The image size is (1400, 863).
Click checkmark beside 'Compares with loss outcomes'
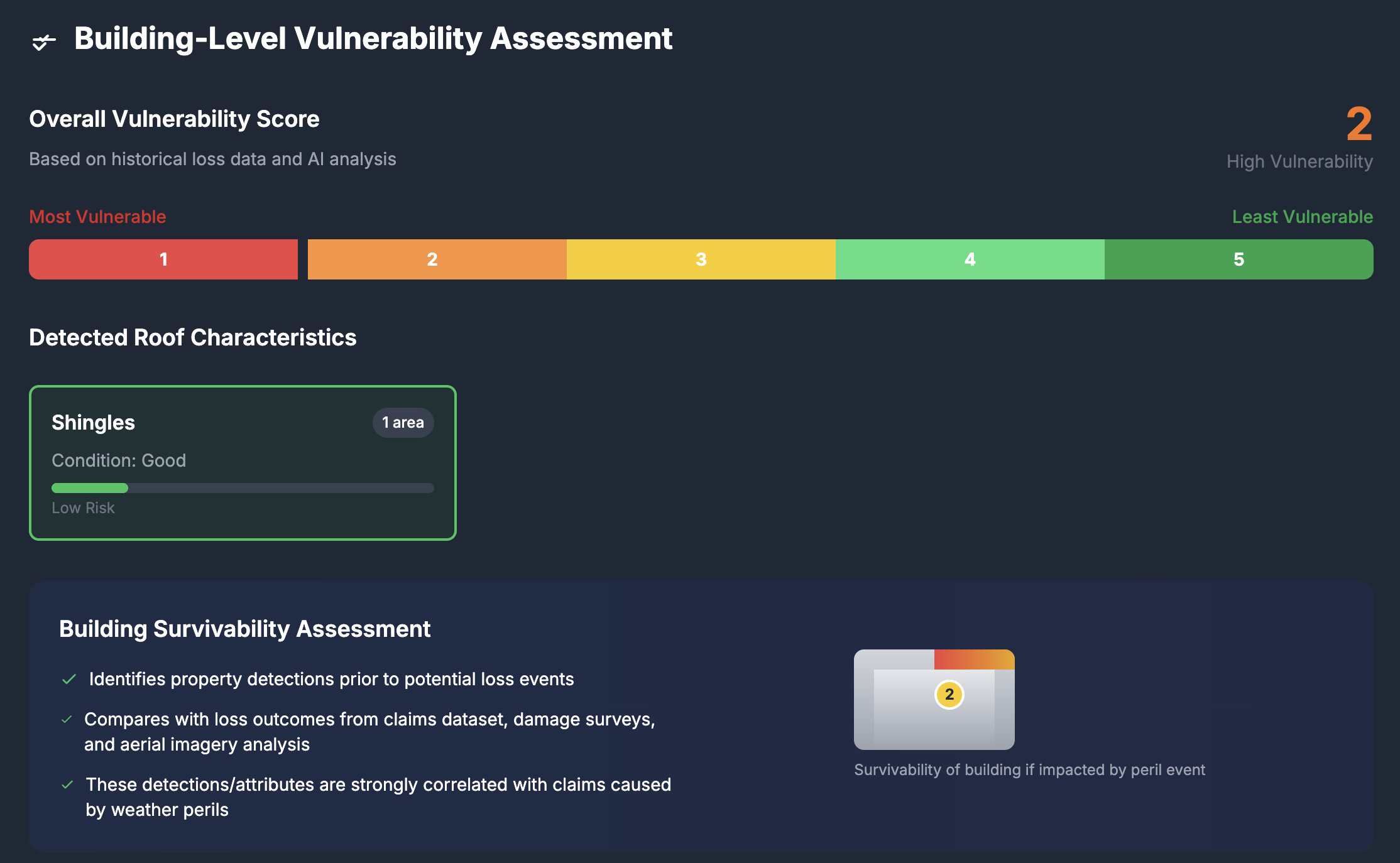[67, 719]
